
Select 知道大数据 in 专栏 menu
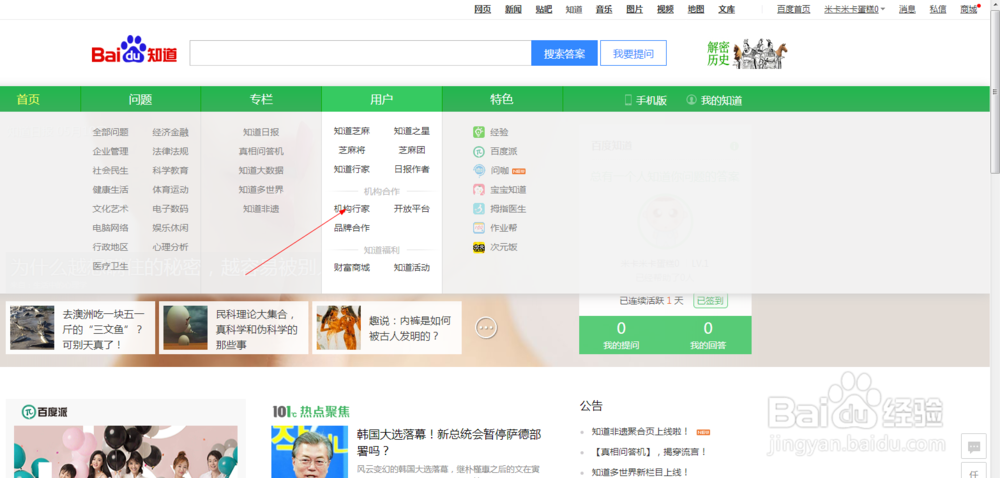click(261, 170)
